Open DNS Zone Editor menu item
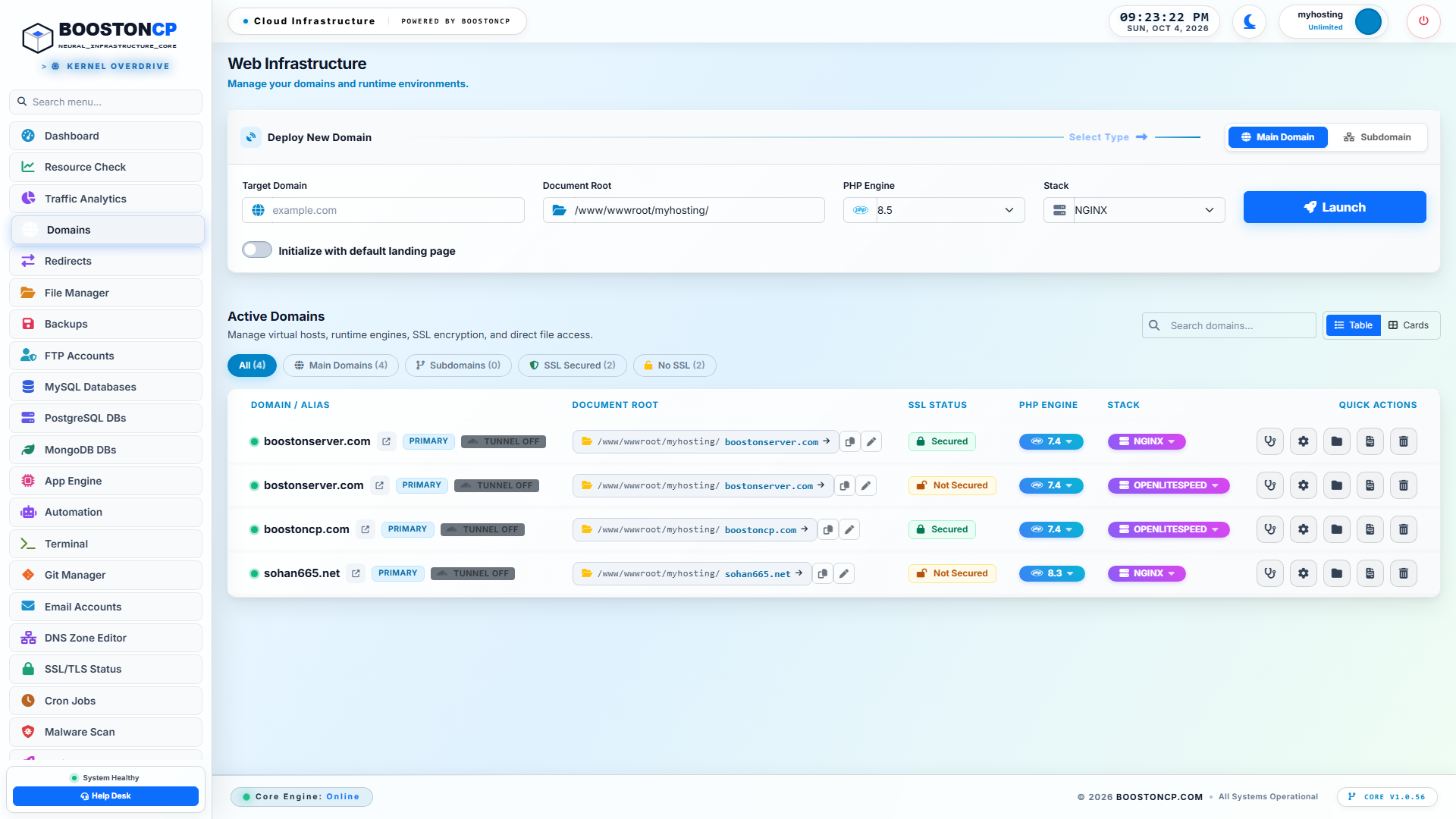 (106, 638)
